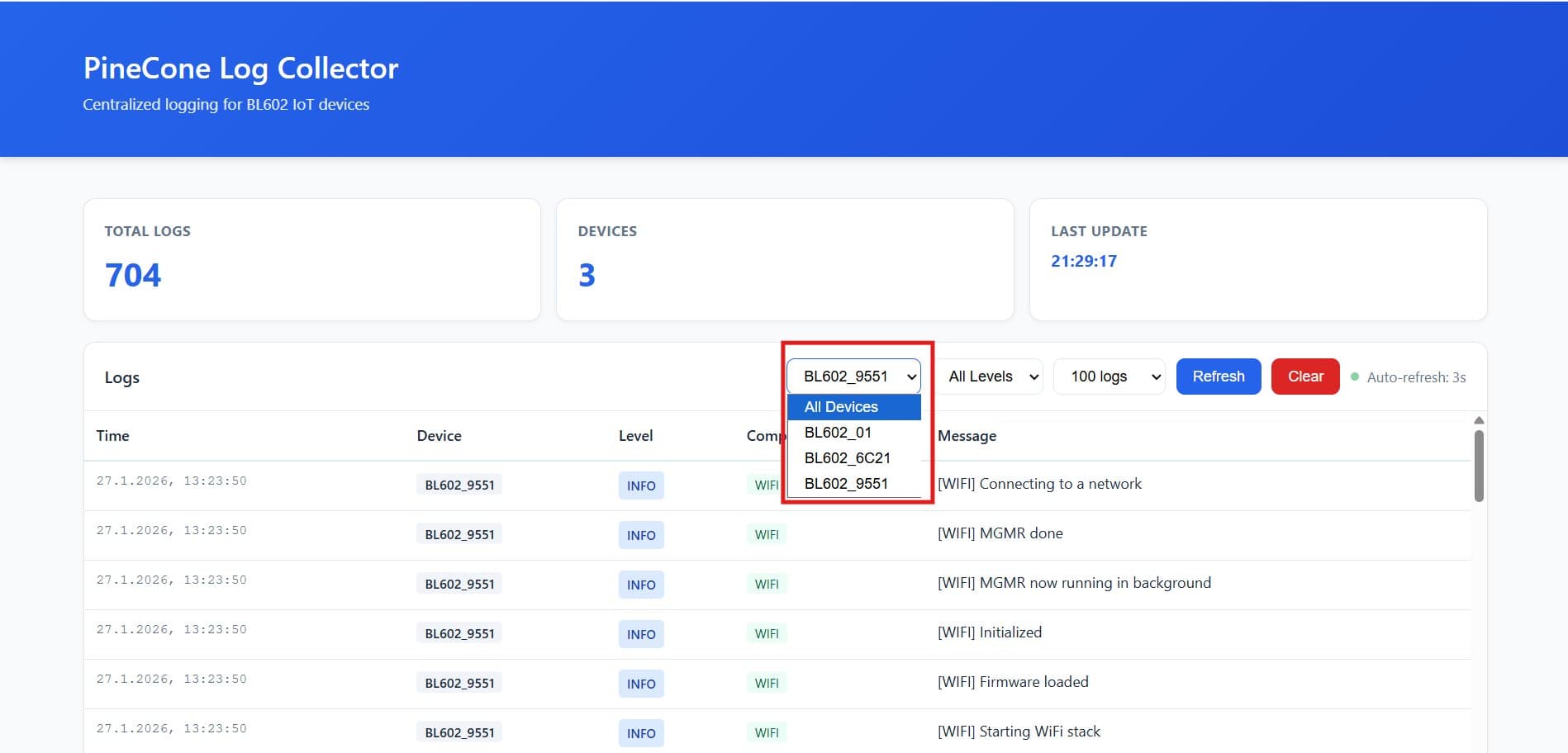Click the Level column header
This screenshot has height=753, width=1568.
[635, 436]
